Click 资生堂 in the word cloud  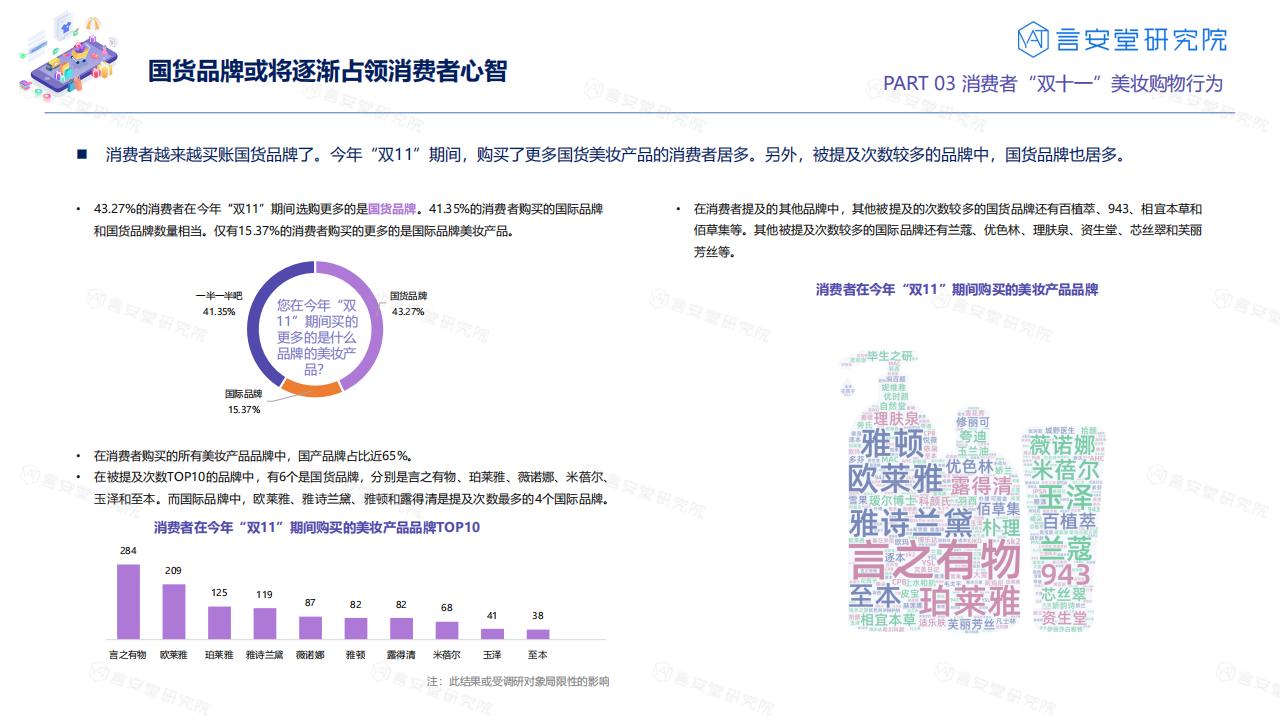click(1064, 618)
